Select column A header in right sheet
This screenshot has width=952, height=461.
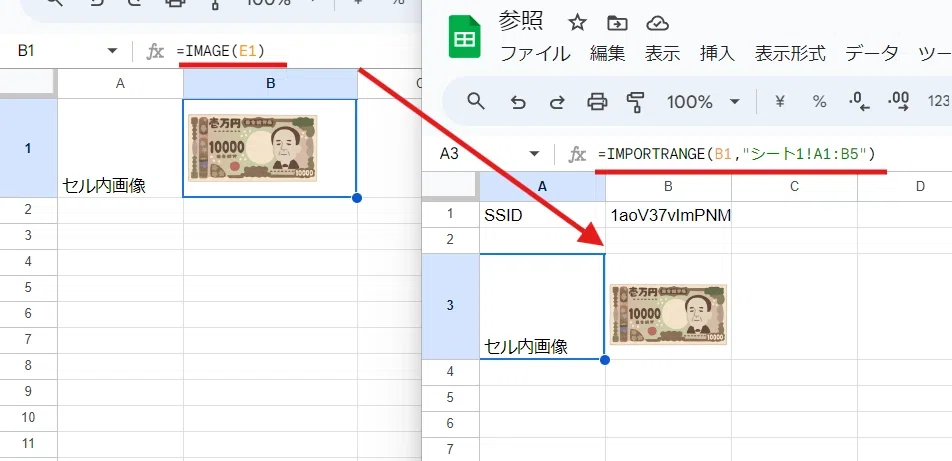[542, 186]
